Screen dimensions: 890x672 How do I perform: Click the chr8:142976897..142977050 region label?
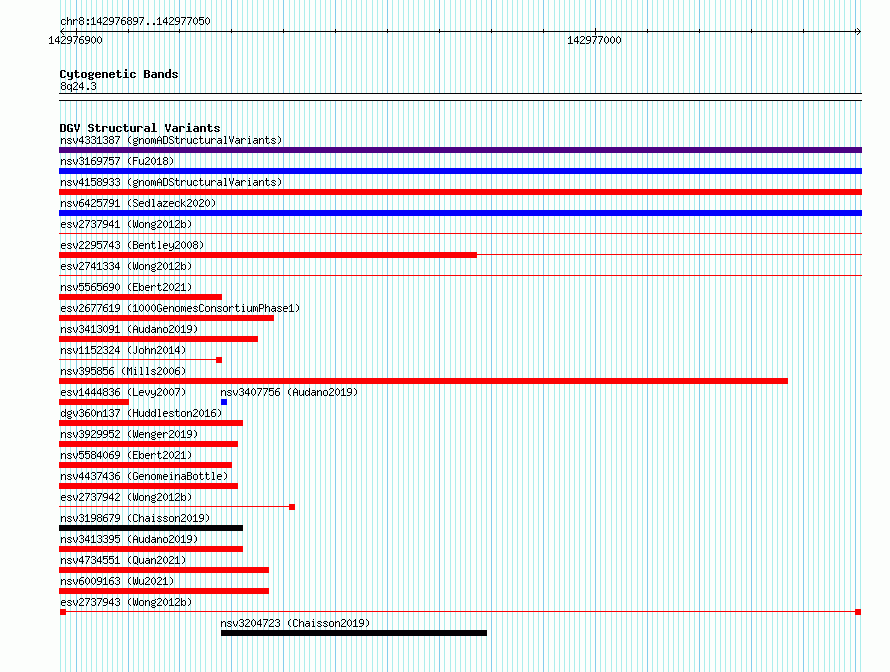point(135,21)
